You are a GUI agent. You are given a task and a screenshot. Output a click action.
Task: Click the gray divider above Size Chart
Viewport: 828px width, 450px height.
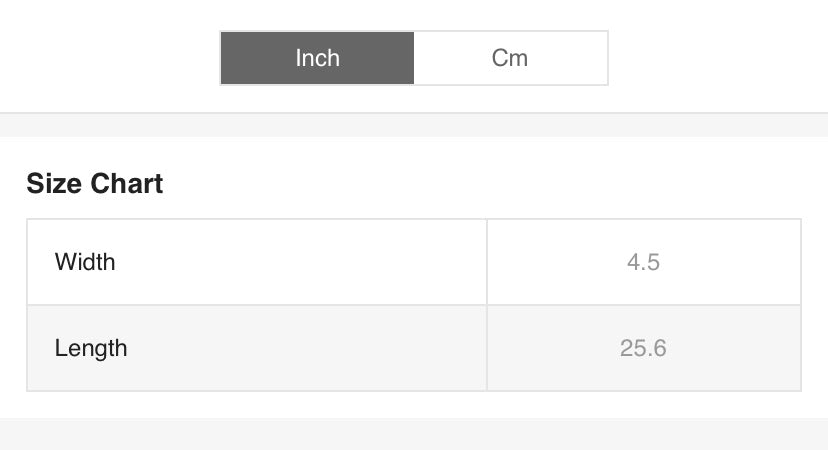414,125
